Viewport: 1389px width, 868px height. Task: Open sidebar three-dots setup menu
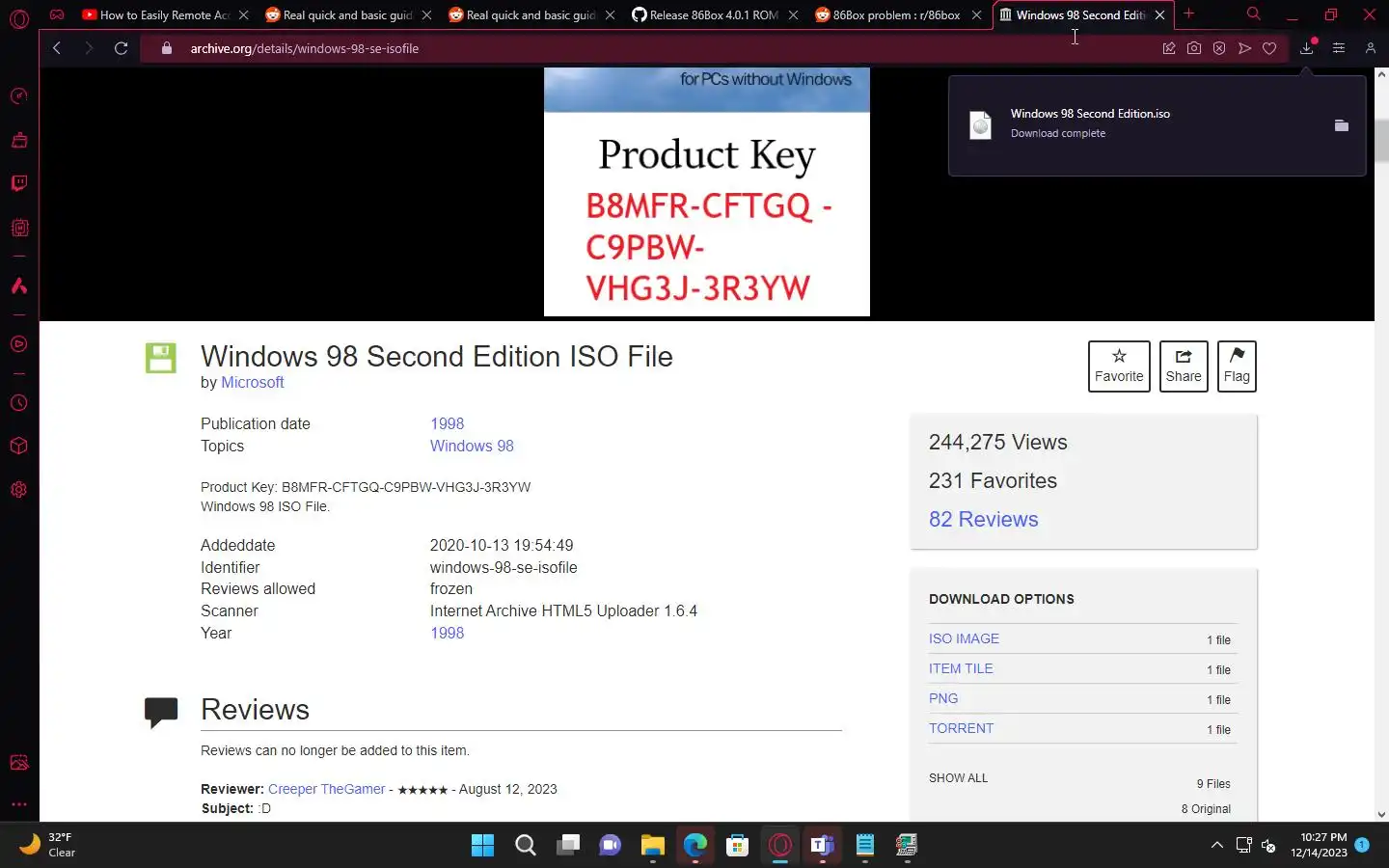click(x=18, y=804)
